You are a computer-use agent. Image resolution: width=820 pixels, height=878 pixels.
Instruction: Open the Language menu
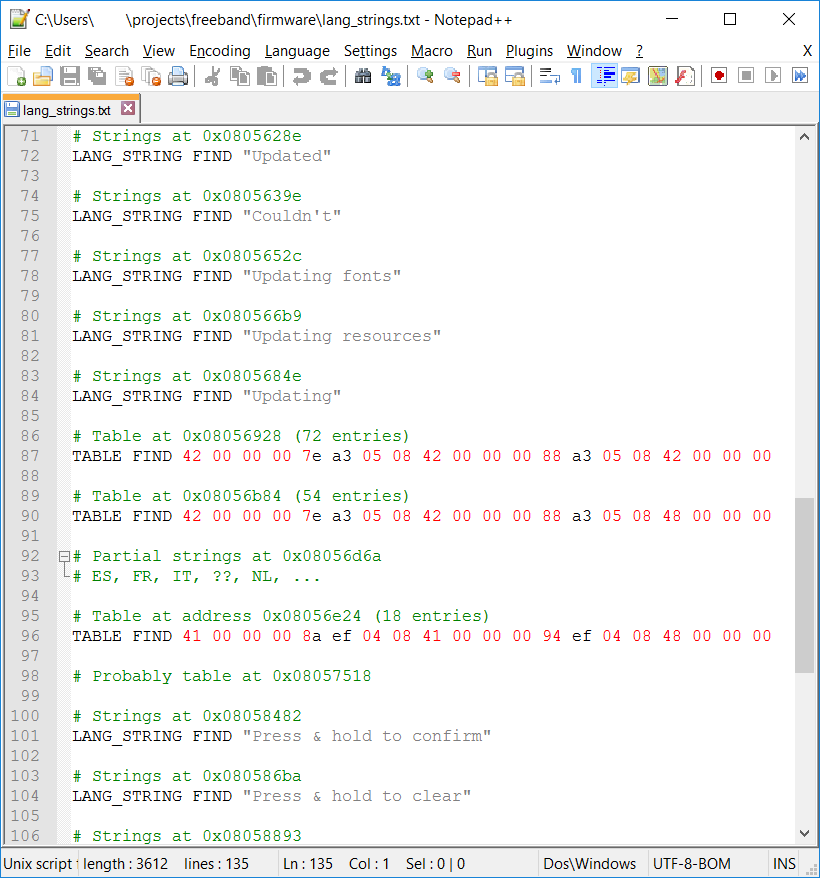(x=297, y=51)
